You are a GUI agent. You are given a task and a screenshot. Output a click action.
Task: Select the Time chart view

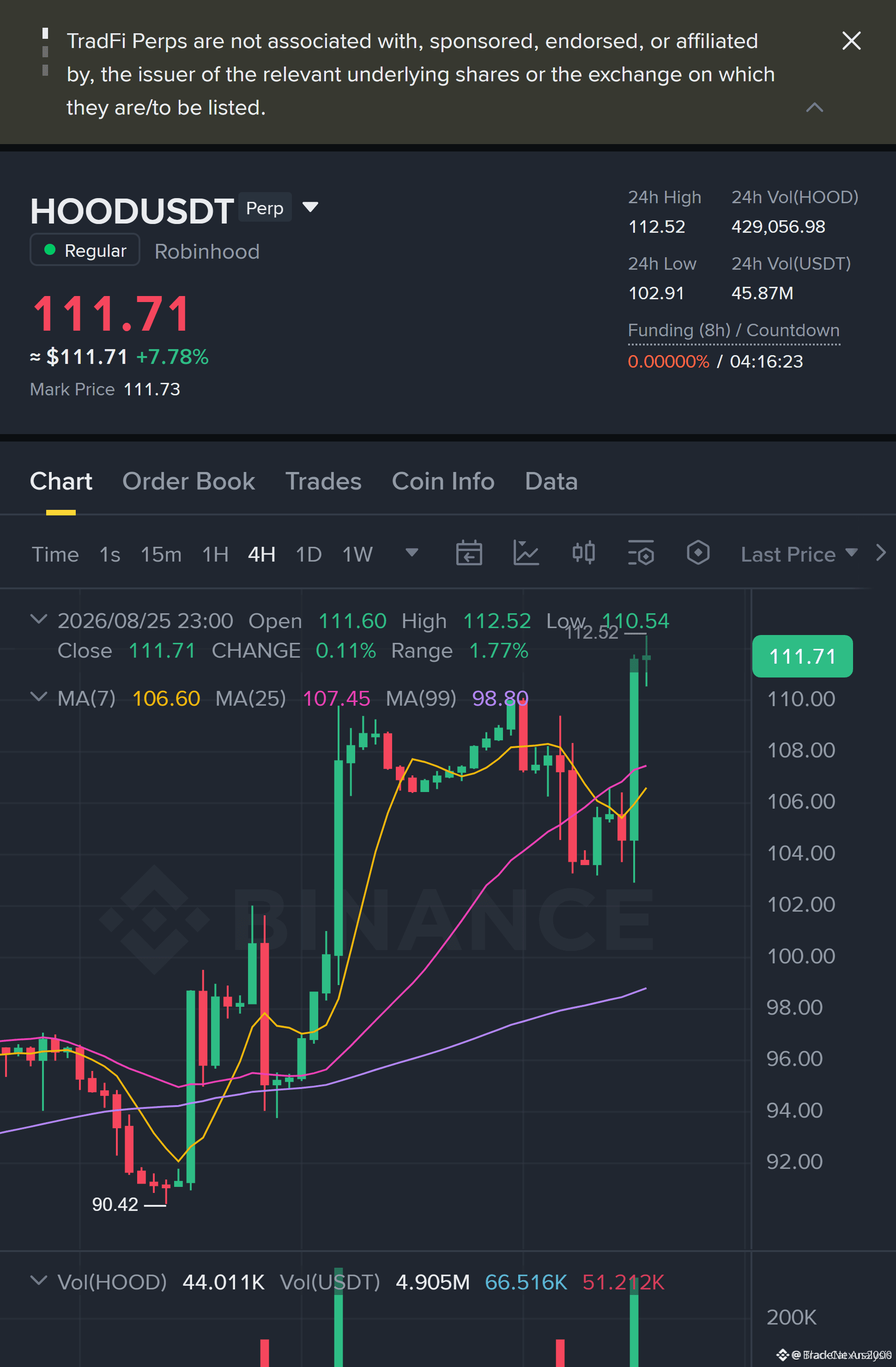[x=55, y=554]
